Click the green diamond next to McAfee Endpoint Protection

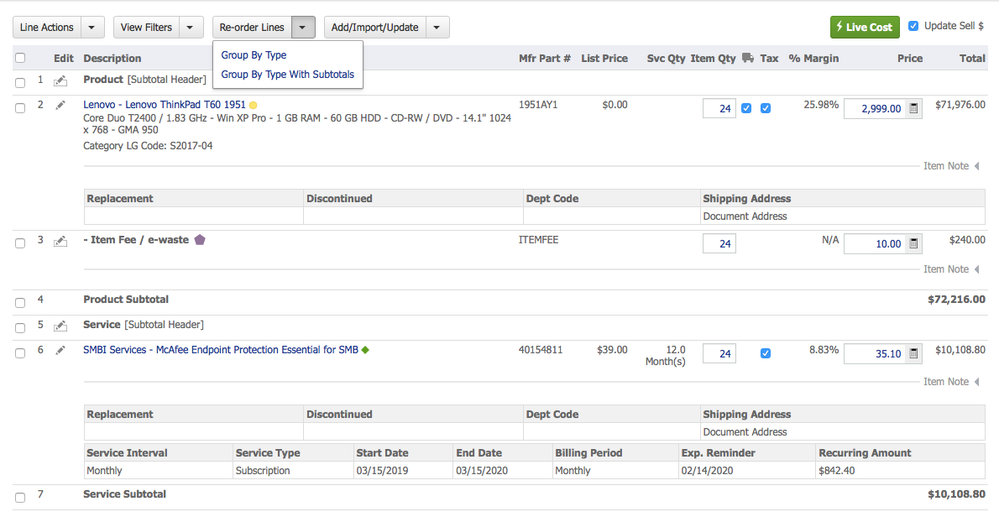pos(365,350)
